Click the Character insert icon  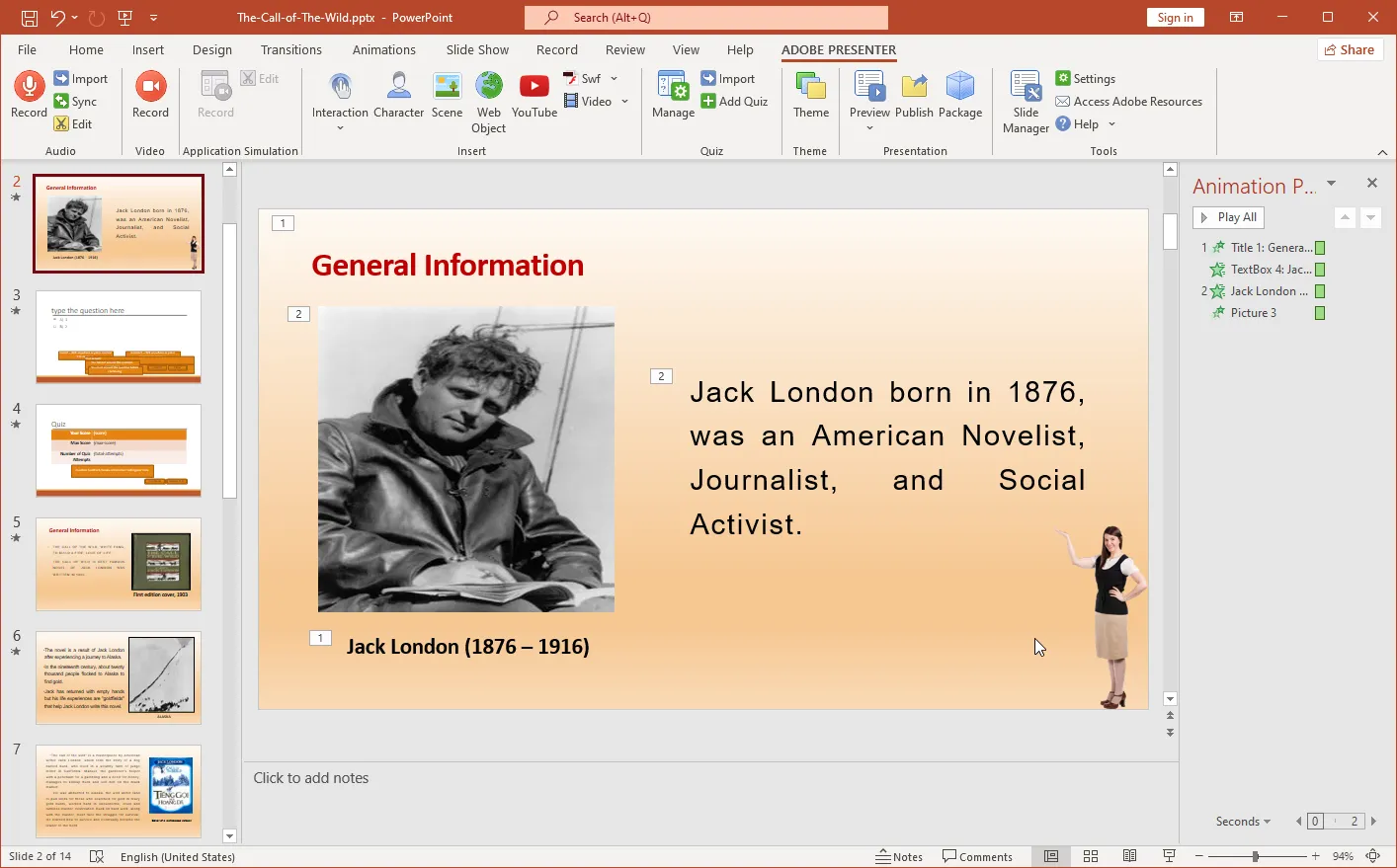398,94
